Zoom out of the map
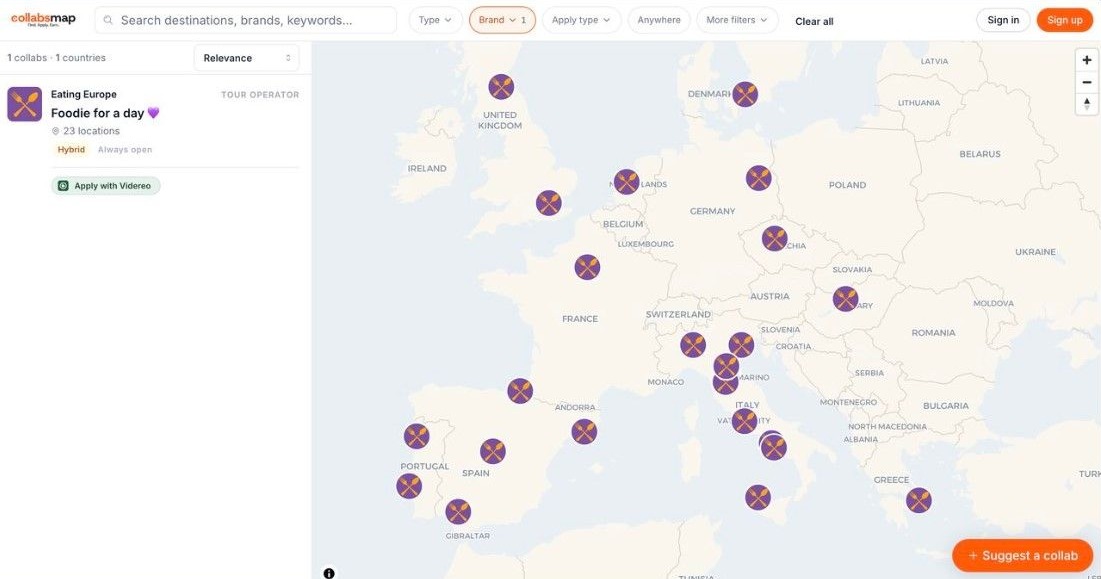The width and height of the screenshot is (1101, 579). coord(1086,82)
